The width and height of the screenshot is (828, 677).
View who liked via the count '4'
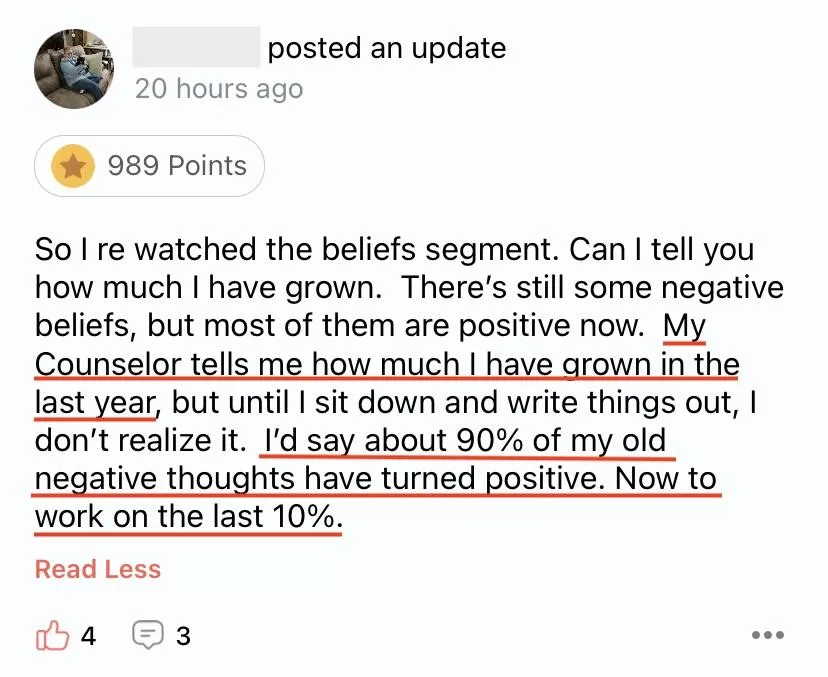tap(88, 636)
